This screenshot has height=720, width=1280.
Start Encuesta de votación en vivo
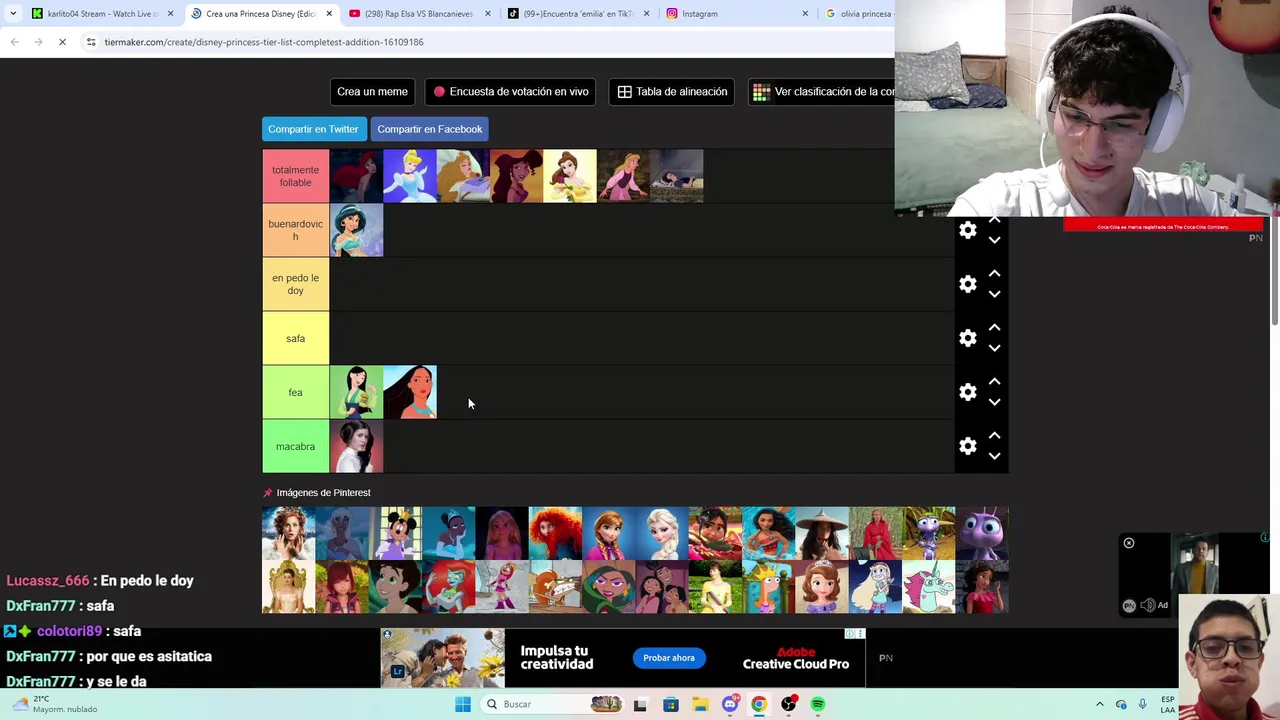point(510,91)
